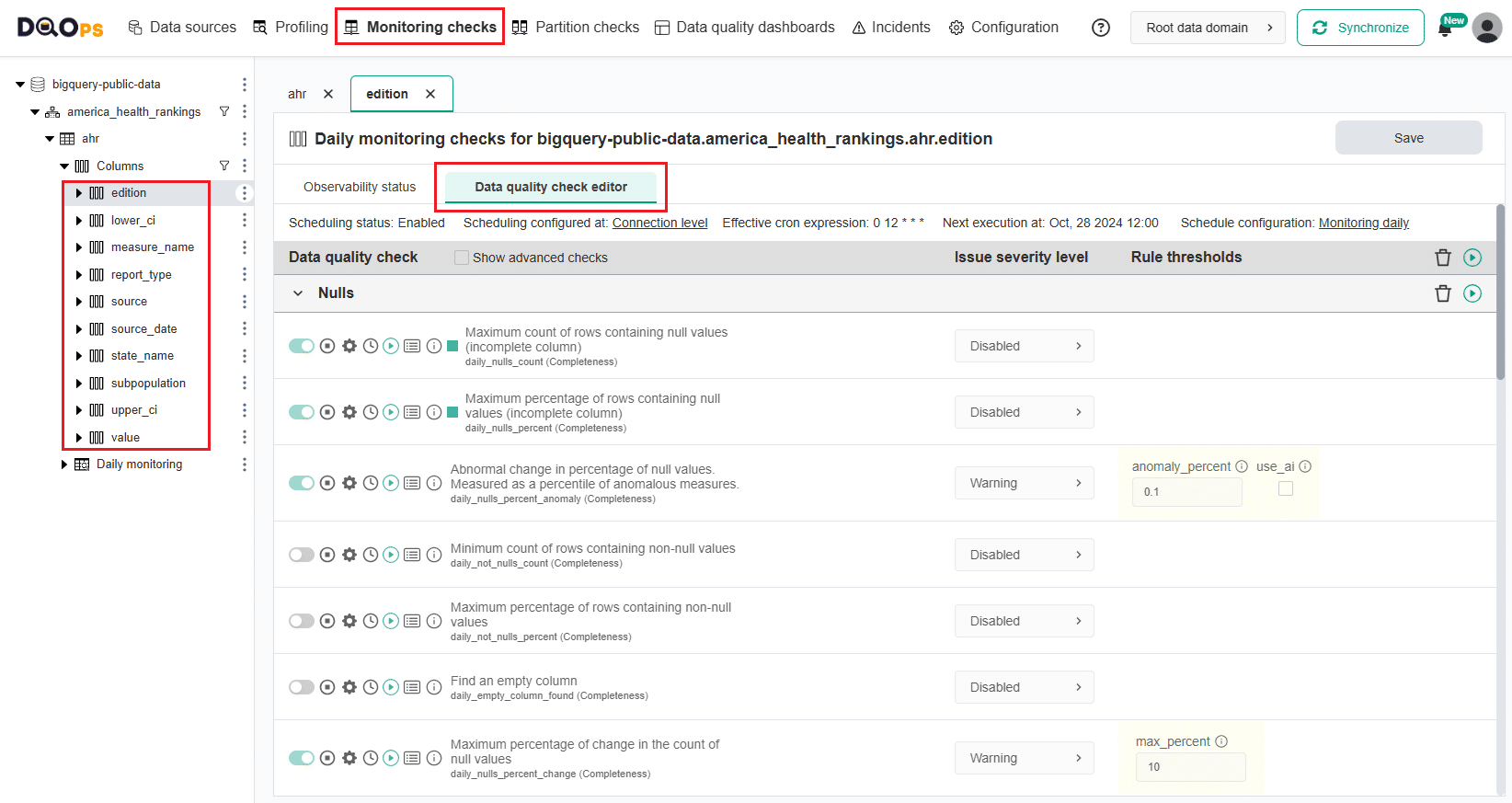1512x803 pixels.
Task: Run the daily_nulls_count check
Action: 391,346
